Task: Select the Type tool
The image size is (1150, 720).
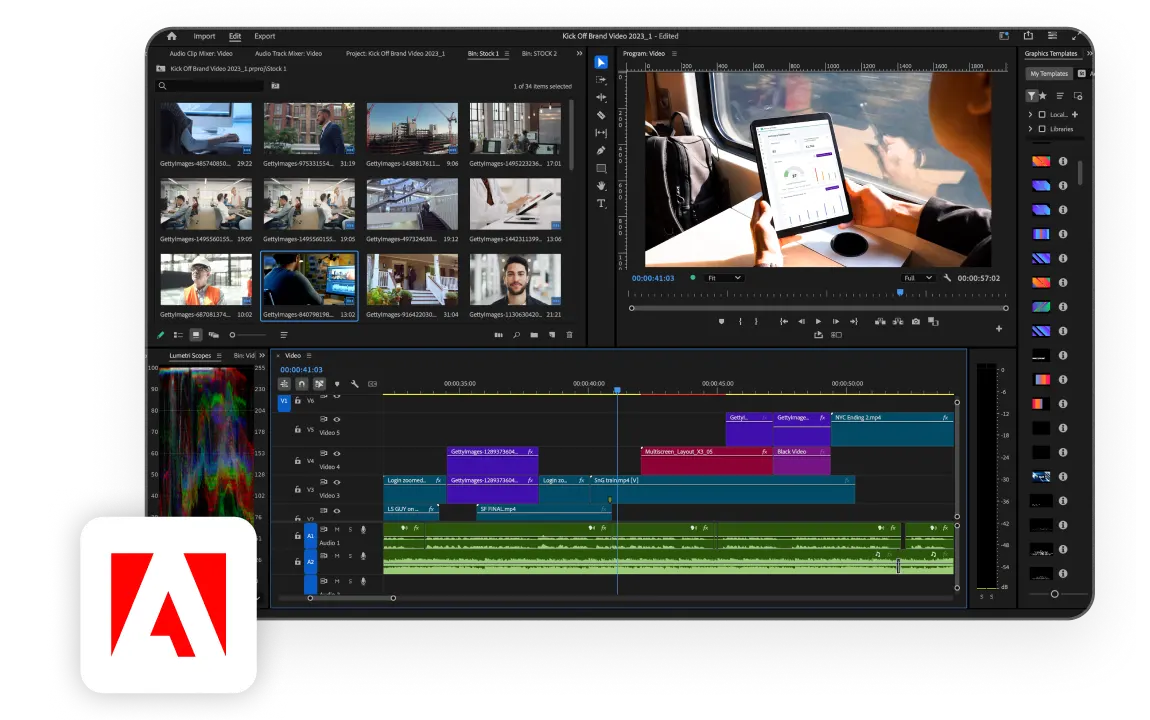Action: click(x=601, y=203)
